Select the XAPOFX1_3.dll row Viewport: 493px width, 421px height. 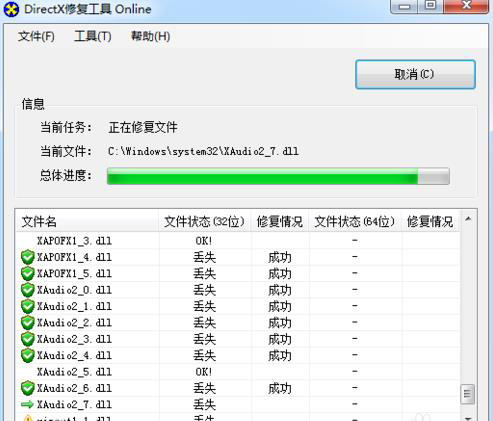pos(238,241)
